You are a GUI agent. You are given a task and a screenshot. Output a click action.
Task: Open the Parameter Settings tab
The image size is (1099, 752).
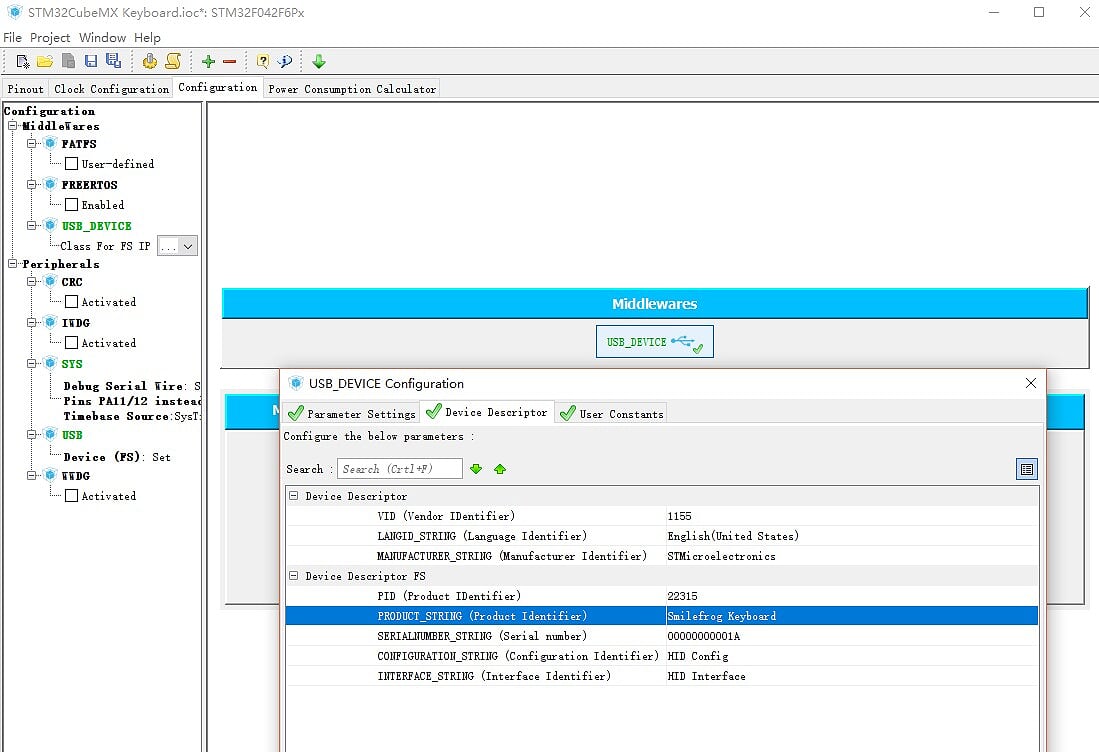pyautogui.click(x=352, y=414)
